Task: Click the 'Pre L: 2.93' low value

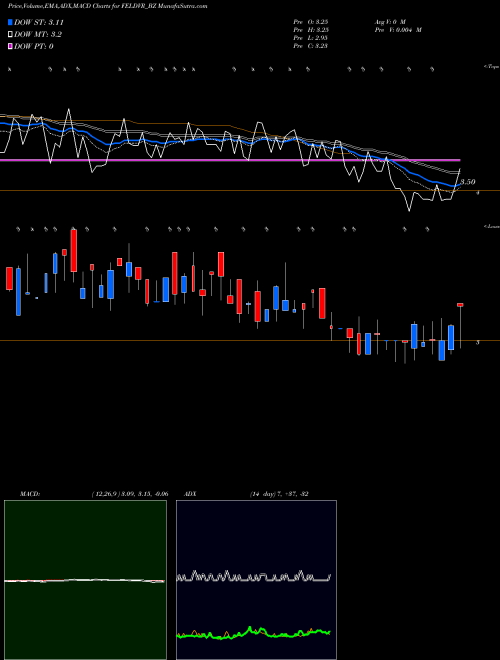Action: (x=311, y=38)
